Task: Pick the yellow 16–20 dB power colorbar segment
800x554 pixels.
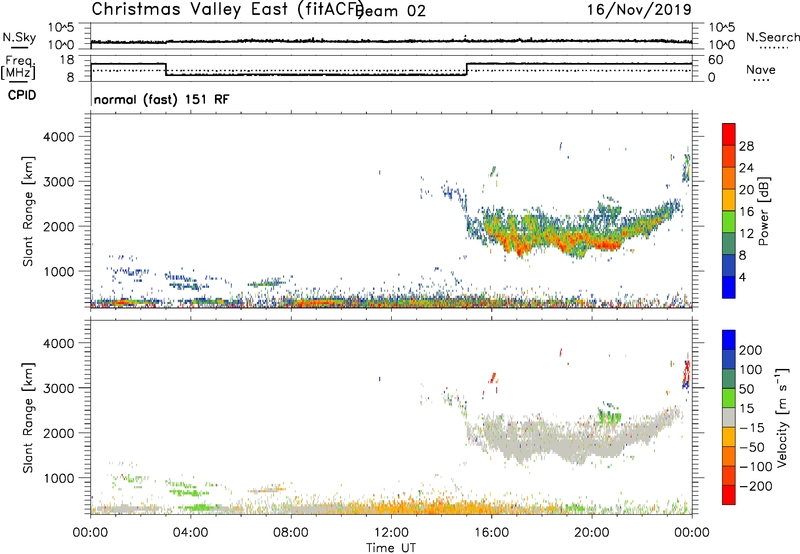Action: pos(729,200)
